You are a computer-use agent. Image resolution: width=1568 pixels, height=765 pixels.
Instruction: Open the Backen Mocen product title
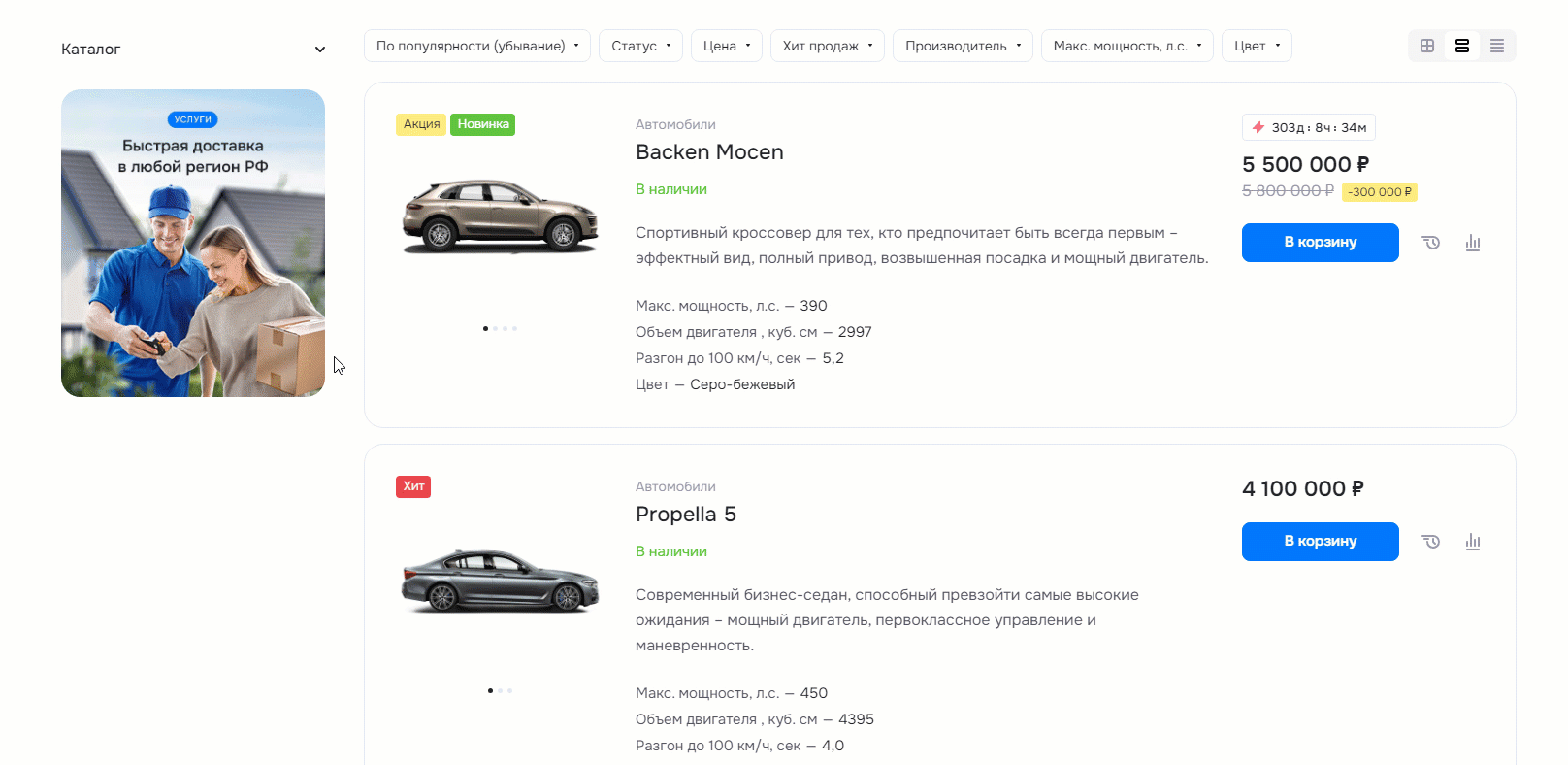pos(709,152)
